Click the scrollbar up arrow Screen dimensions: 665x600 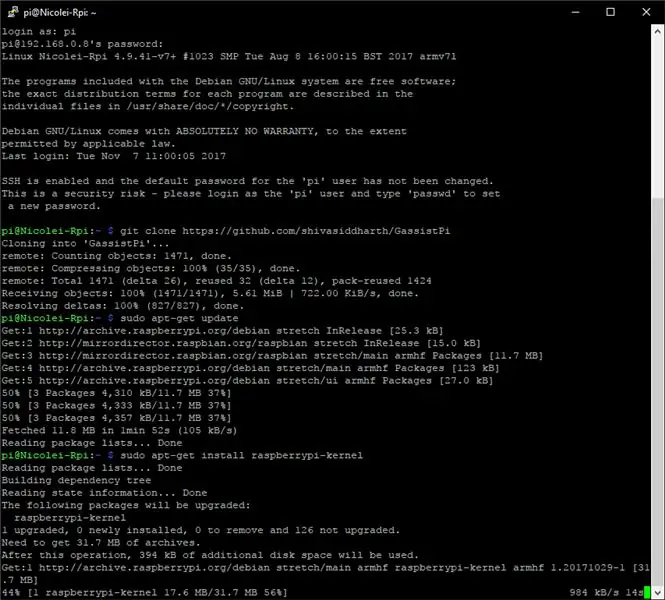click(x=657, y=31)
